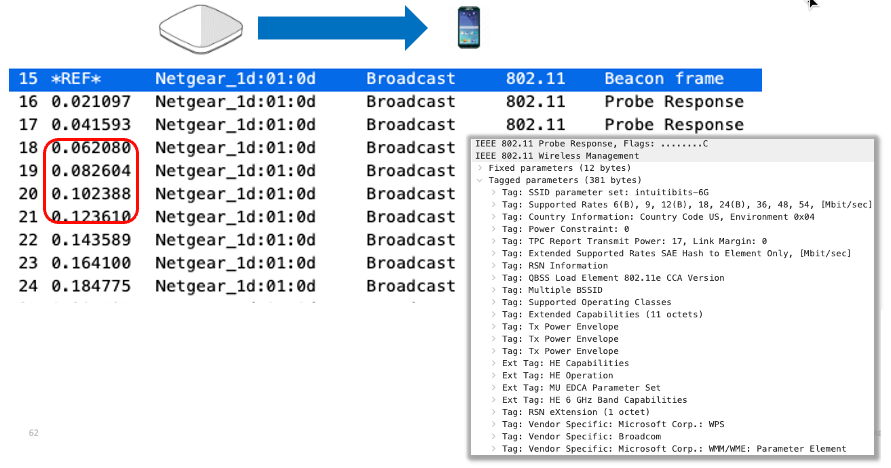
Task: Expand the HE Operation ext tag
Action: (494, 375)
